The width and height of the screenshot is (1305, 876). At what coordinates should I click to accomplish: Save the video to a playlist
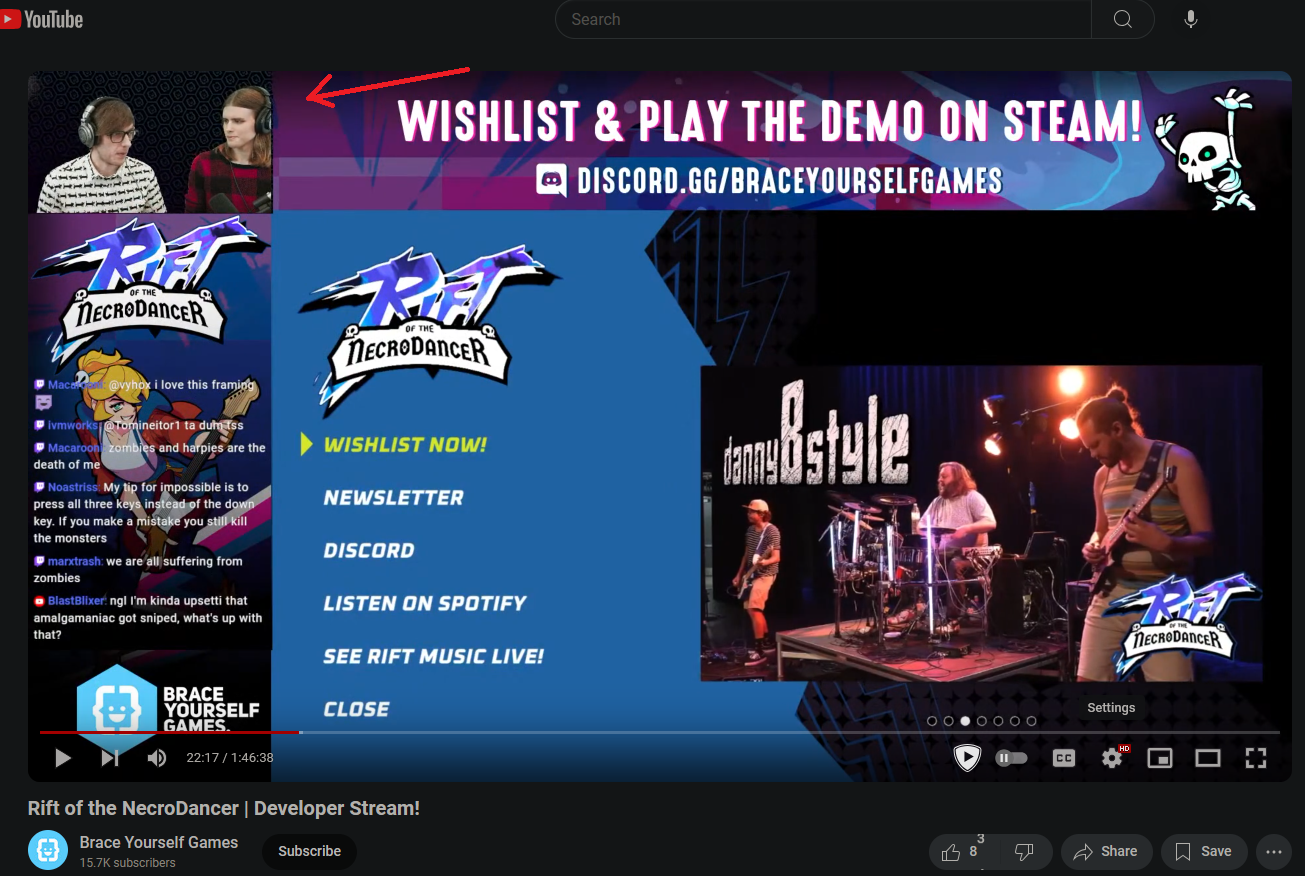point(1203,852)
